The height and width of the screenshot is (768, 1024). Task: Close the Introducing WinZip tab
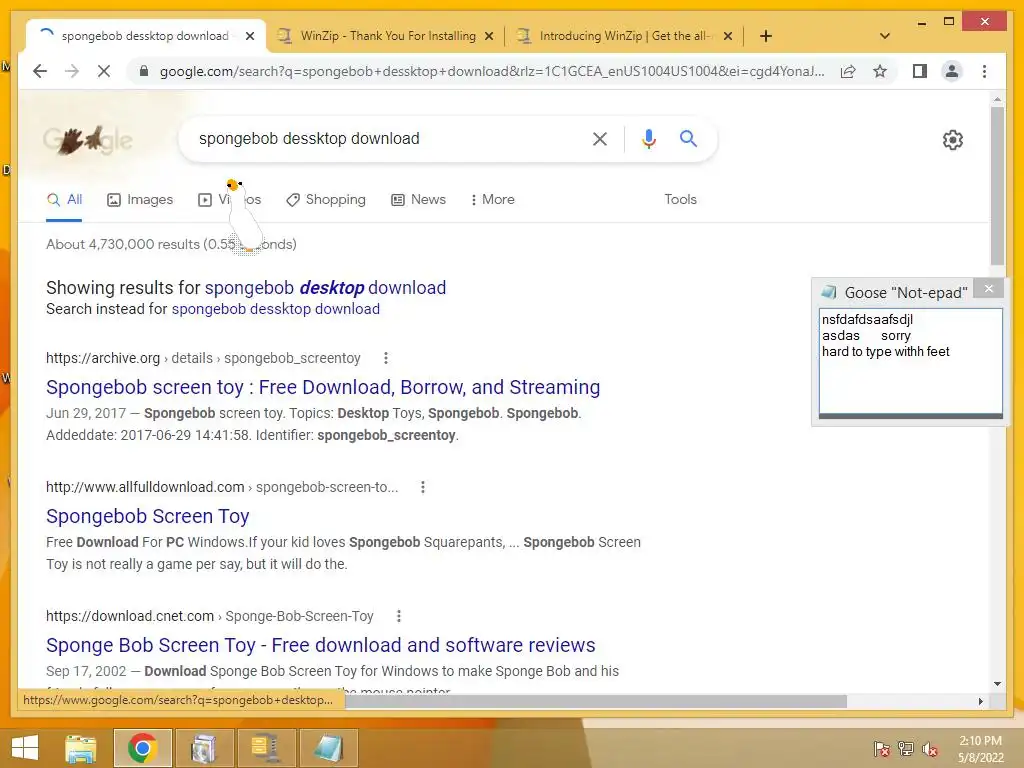pos(728,36)
